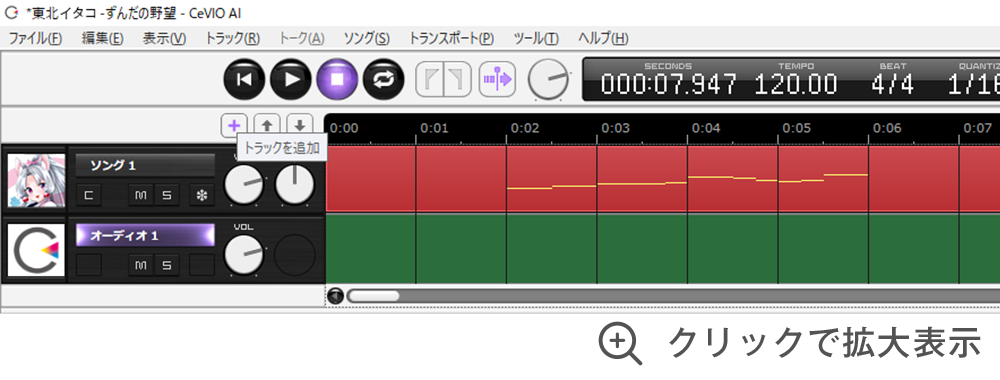Stop playback with the purple stop button
The width and height of the screenshot is (1000, 380).
click(337, 79)
